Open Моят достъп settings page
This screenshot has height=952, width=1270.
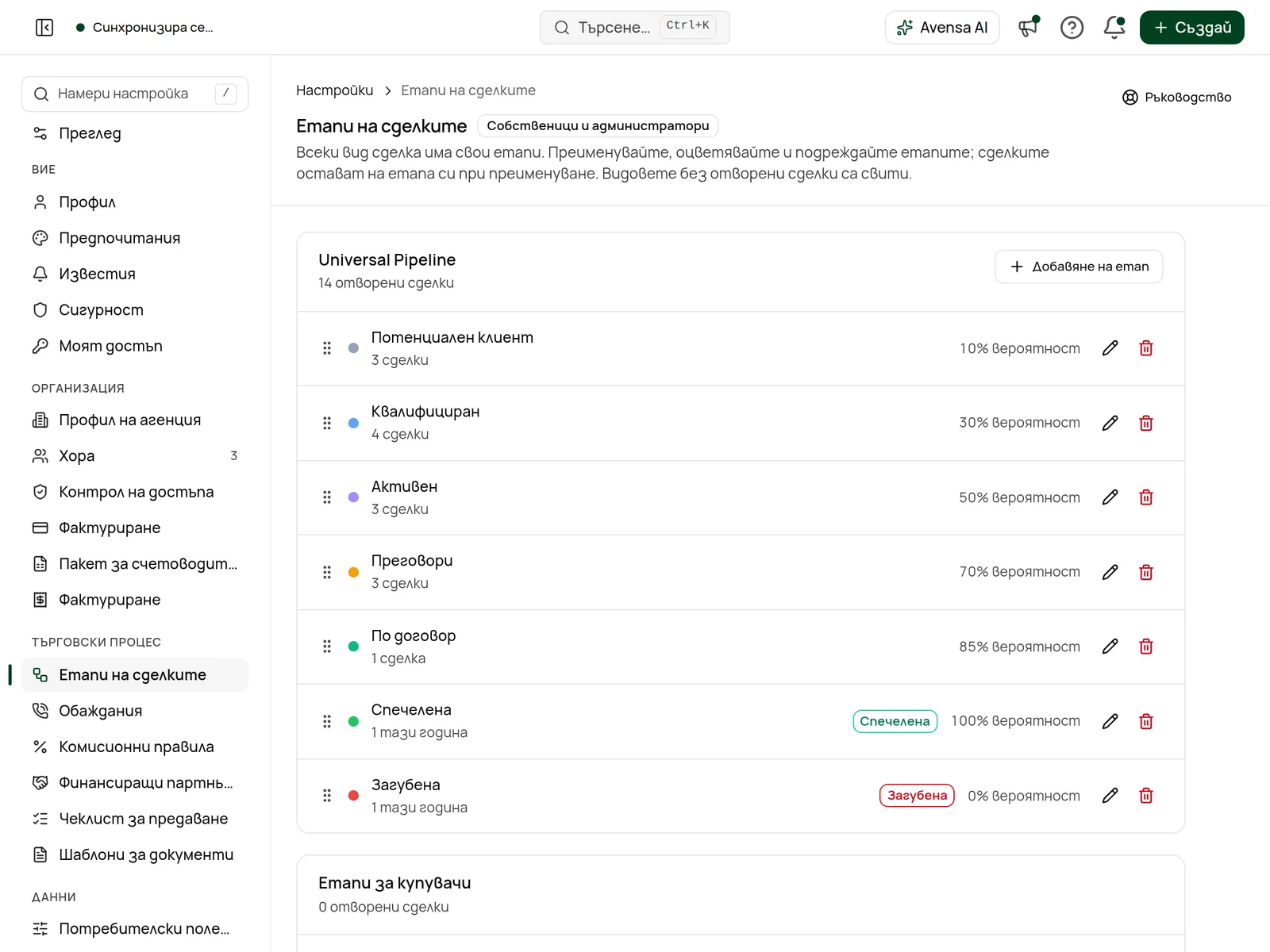point(135,346)
